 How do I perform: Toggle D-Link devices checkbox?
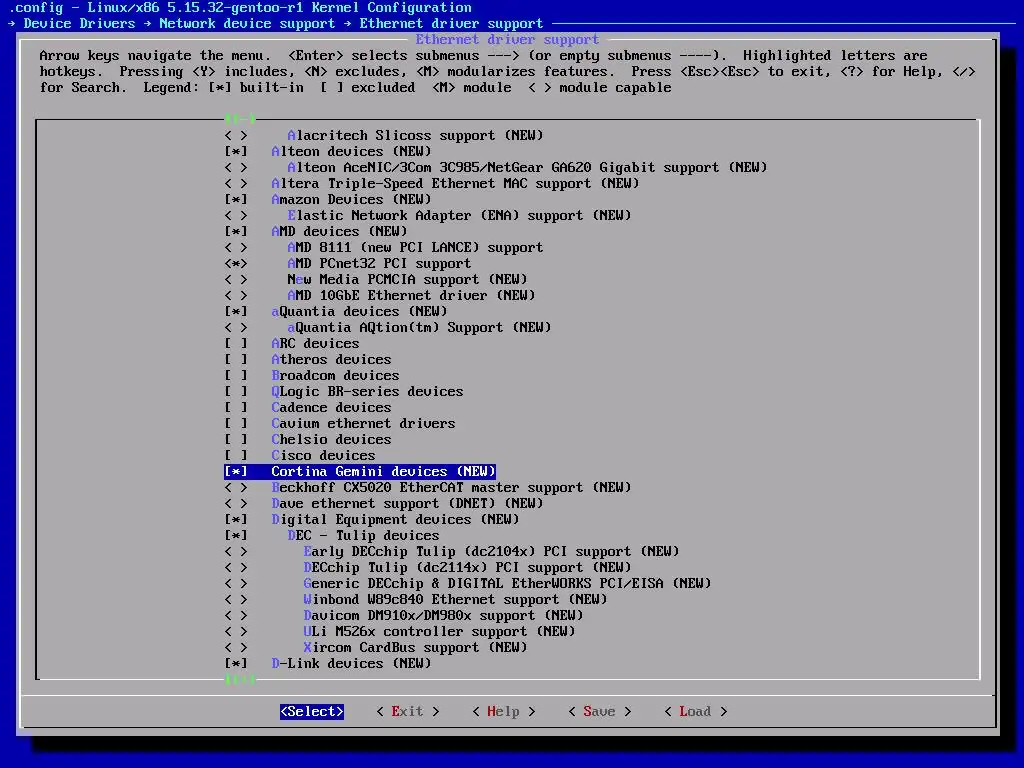click(236, 664)
